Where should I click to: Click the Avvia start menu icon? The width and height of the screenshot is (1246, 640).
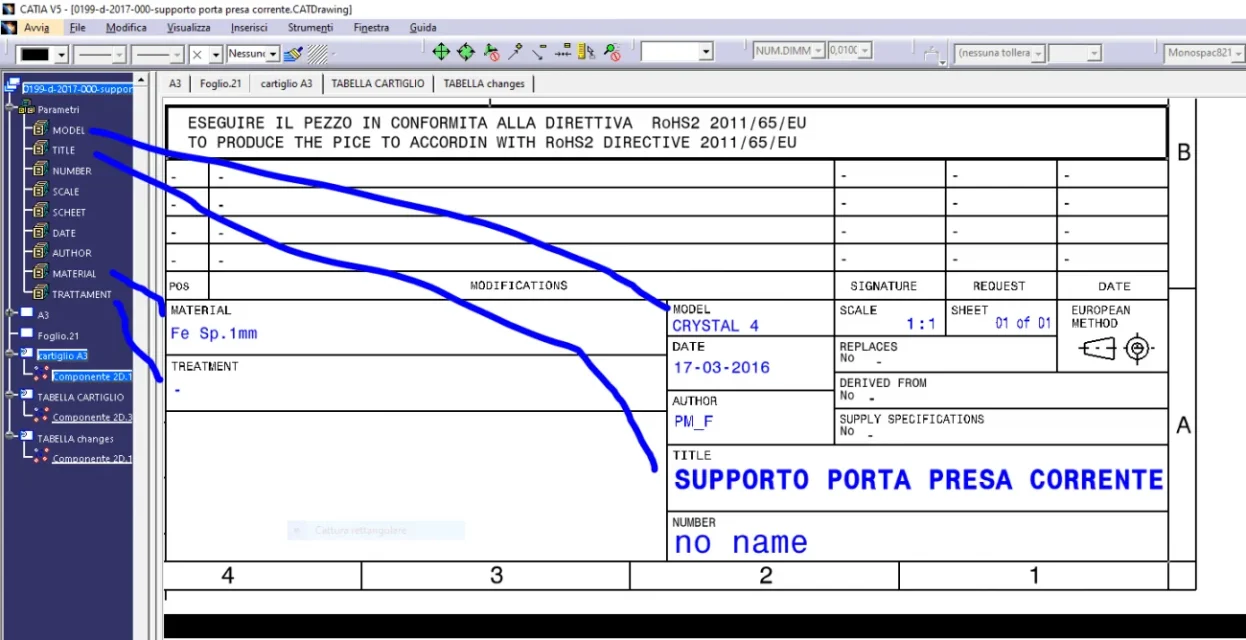(x=10, y=28)
